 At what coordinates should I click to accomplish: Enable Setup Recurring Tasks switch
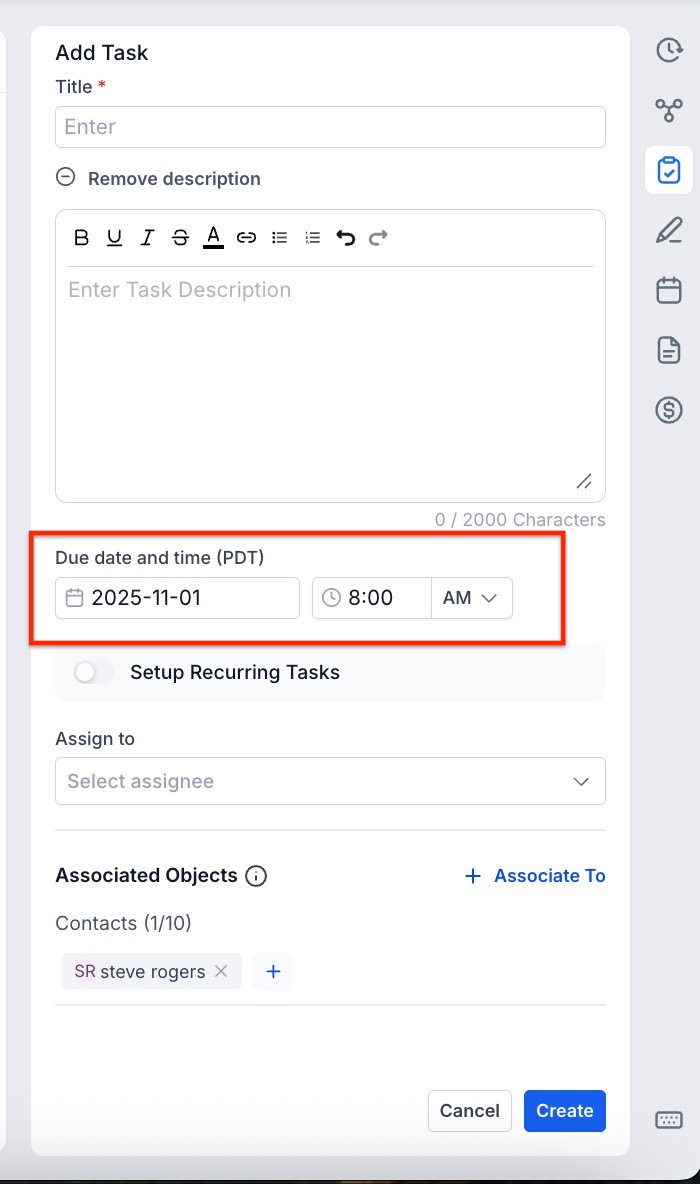[94, 673]
